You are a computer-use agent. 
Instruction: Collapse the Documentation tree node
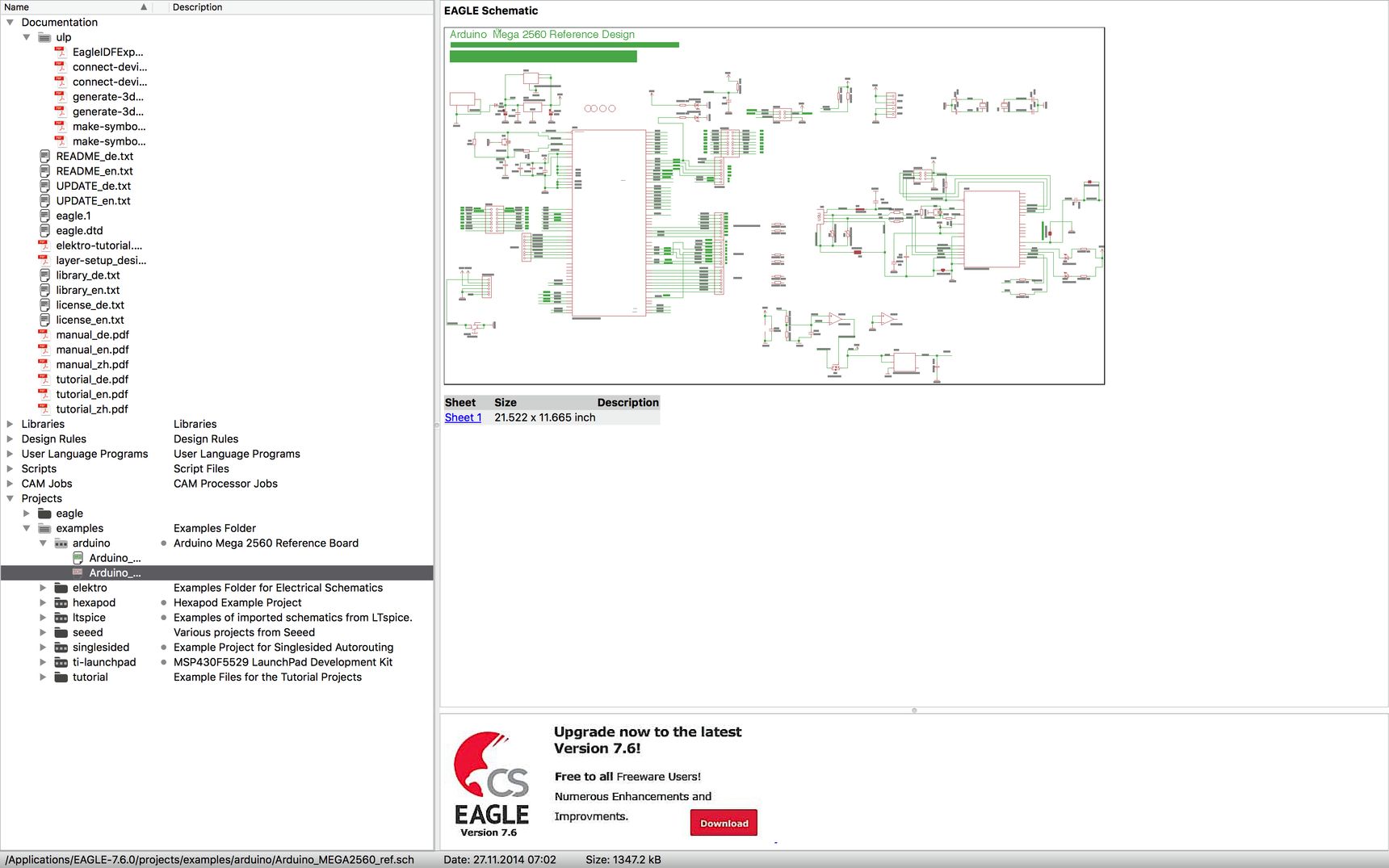click(10, 23)
